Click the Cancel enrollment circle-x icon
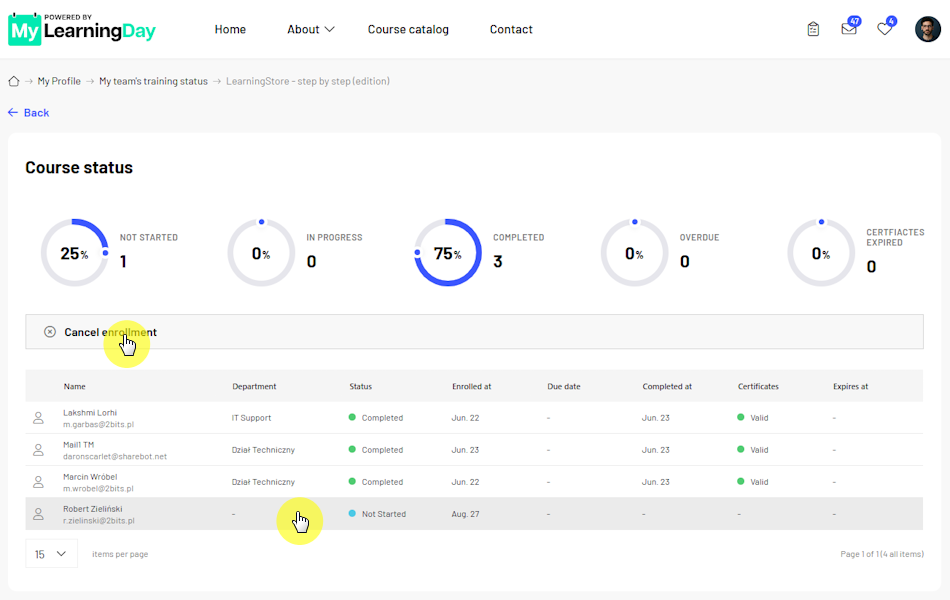Viewport: 950px width, 600px height. [x=50, y=332]
